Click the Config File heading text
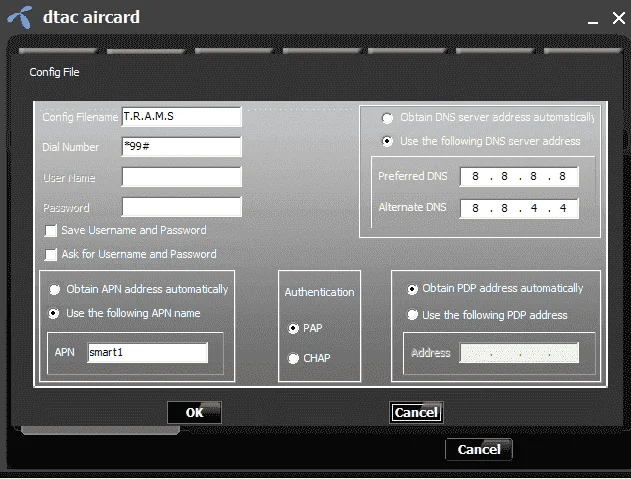This screenshot has width=631, height=479. pos(54,72)
